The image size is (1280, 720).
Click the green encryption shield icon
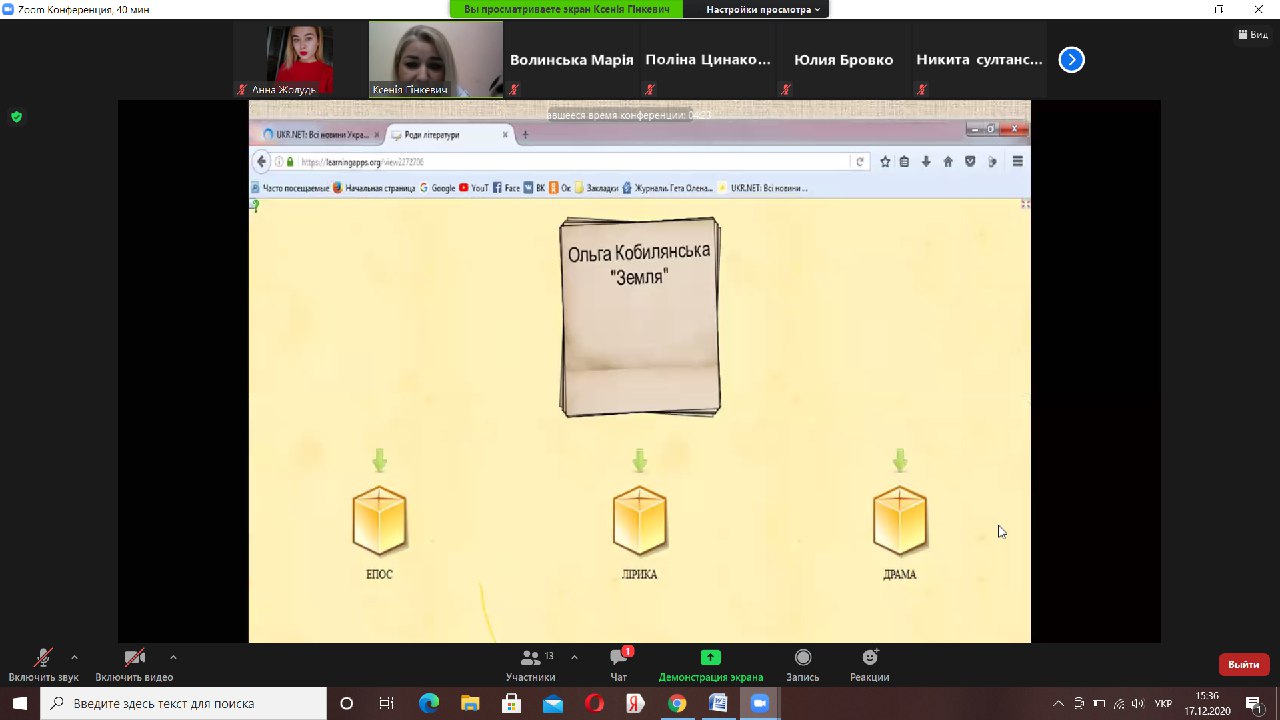(x=16, y=117)
